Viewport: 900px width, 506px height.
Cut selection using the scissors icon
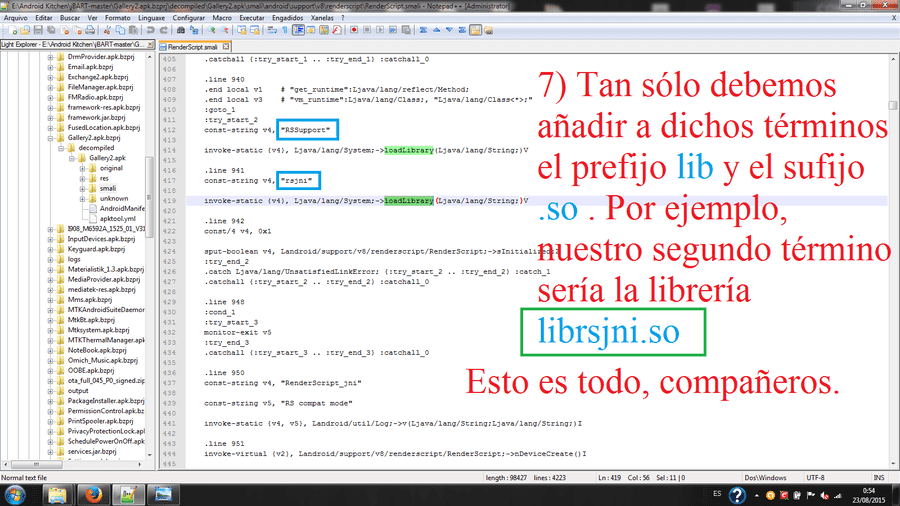tap(107, 30)
